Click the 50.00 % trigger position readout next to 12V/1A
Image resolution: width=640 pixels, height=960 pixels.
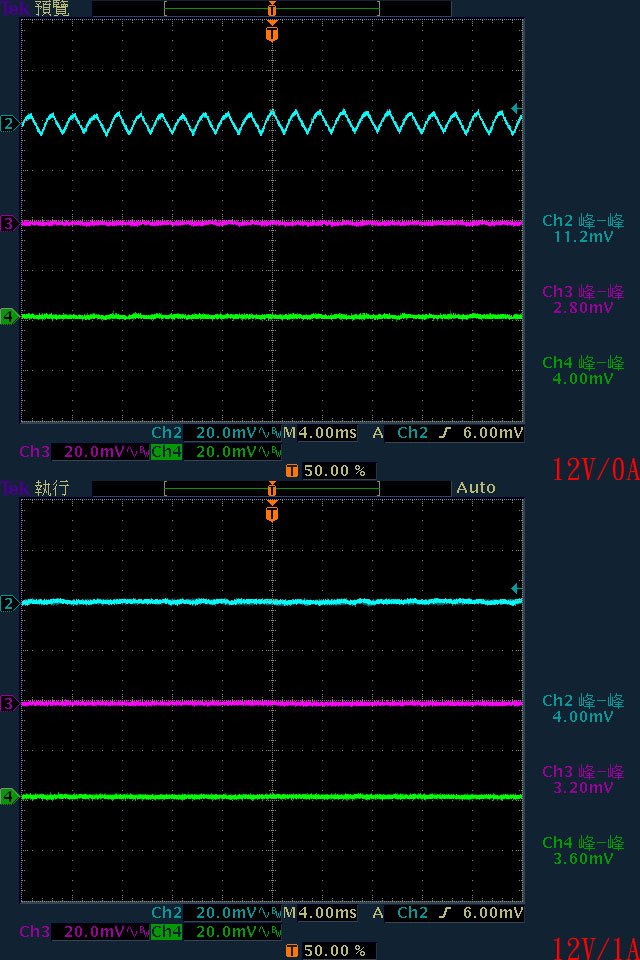(331, 951)
